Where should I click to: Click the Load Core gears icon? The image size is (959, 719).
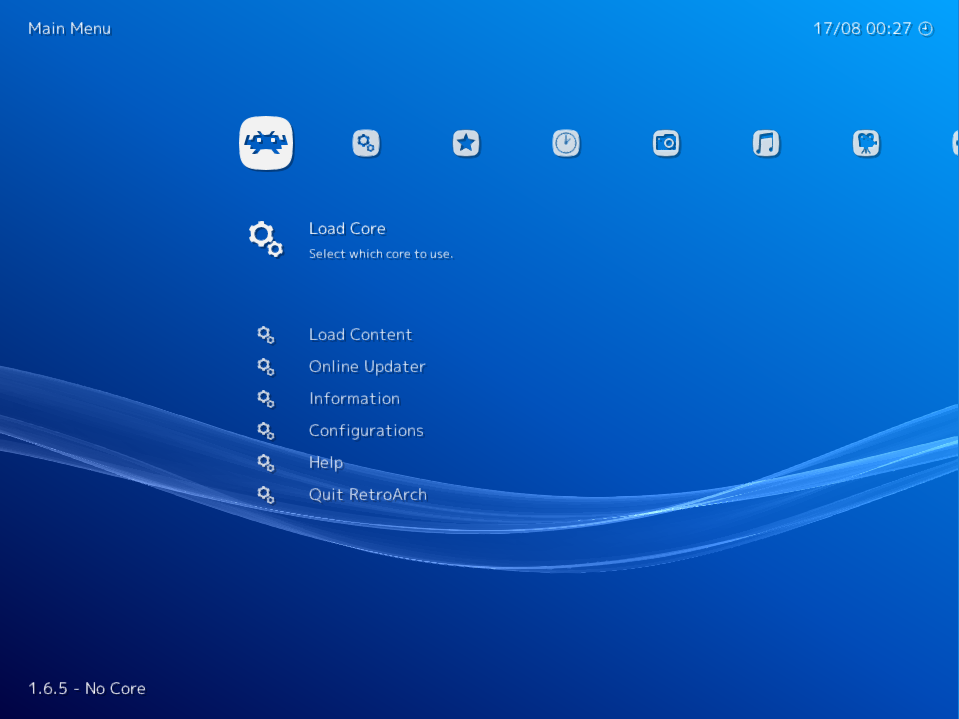264,238
